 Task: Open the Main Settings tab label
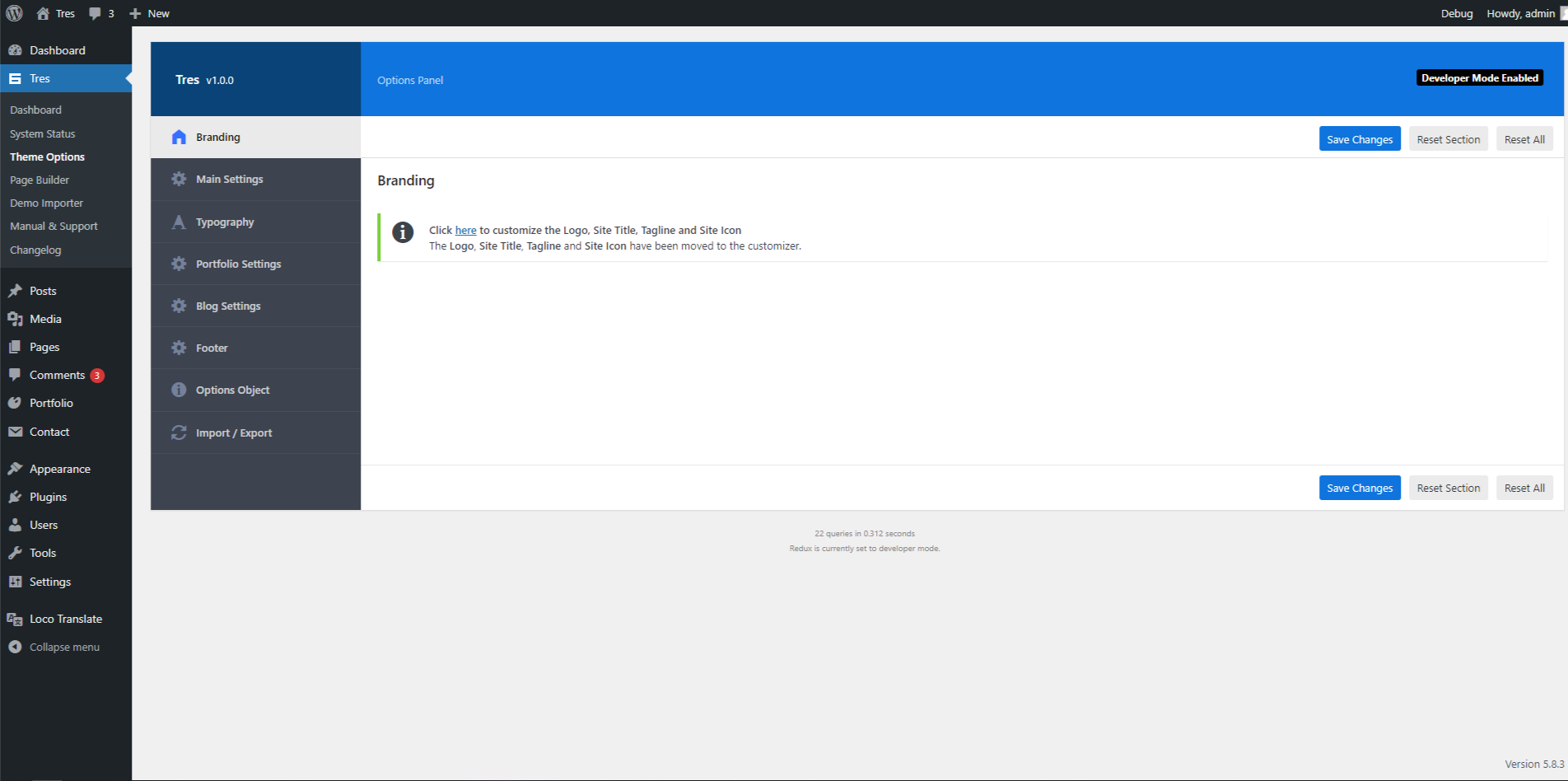(x=230, y=179)
